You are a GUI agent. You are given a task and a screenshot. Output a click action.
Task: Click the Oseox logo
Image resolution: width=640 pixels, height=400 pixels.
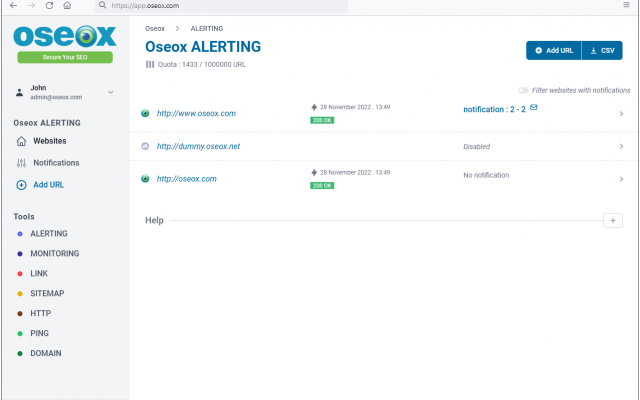click(65, 36)
